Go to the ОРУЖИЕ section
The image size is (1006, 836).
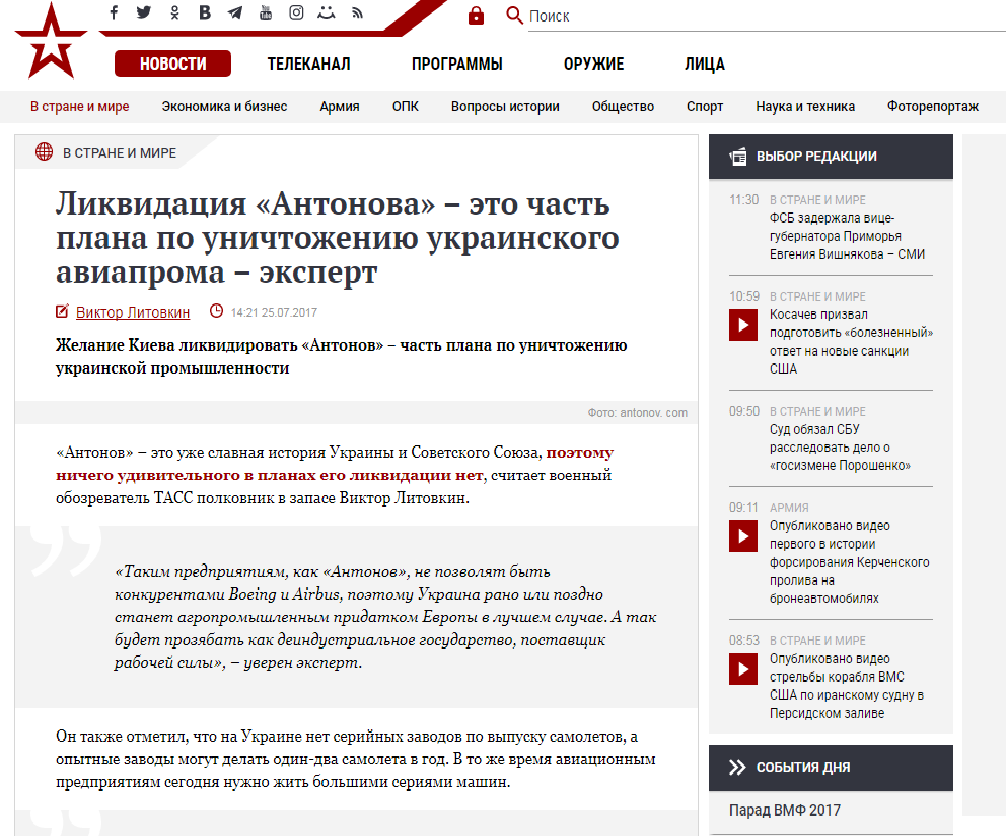[x=593, y=64]
